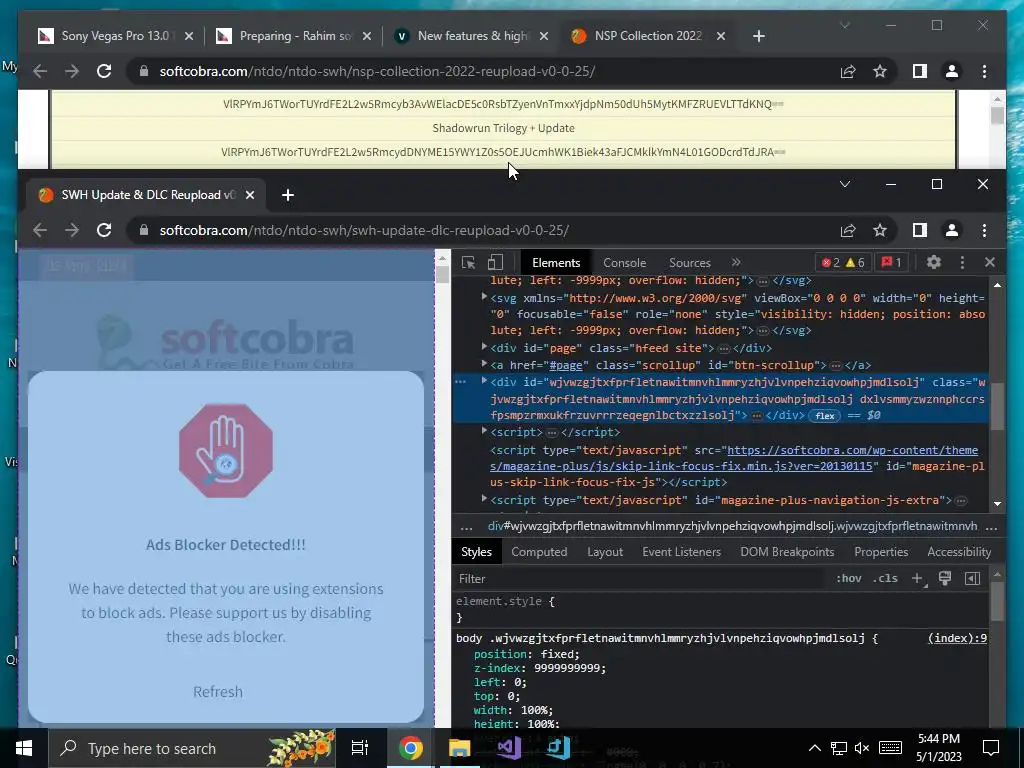Viewport: 1024px width, 768px height.
Task: Switch to Sony Vegas Pro 13.0 tab
Action: 115,36
